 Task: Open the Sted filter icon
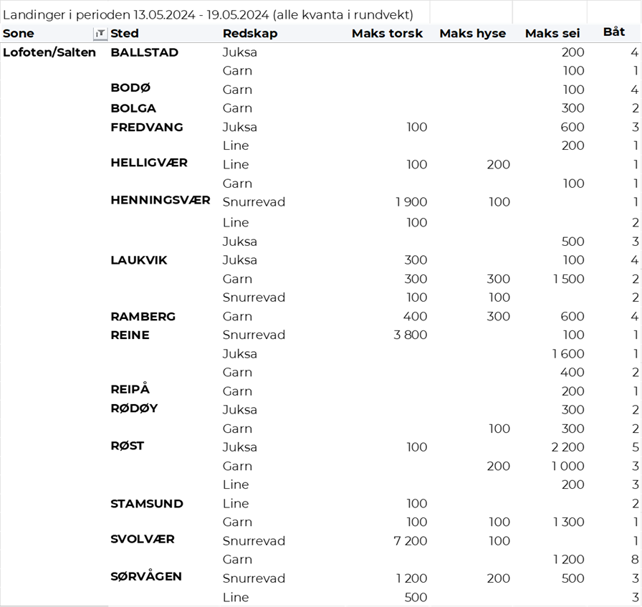tap(100, 34)
